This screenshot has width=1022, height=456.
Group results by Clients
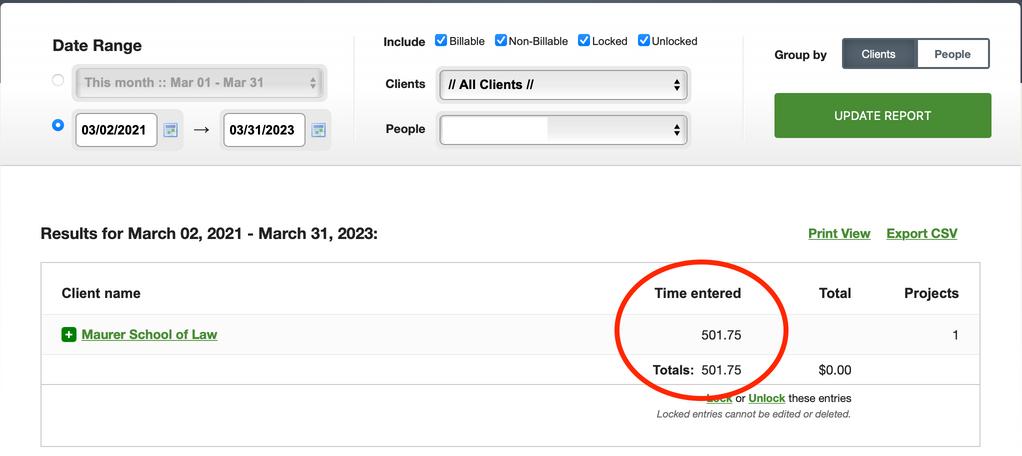pyautogui.click(x=879, y=54)
